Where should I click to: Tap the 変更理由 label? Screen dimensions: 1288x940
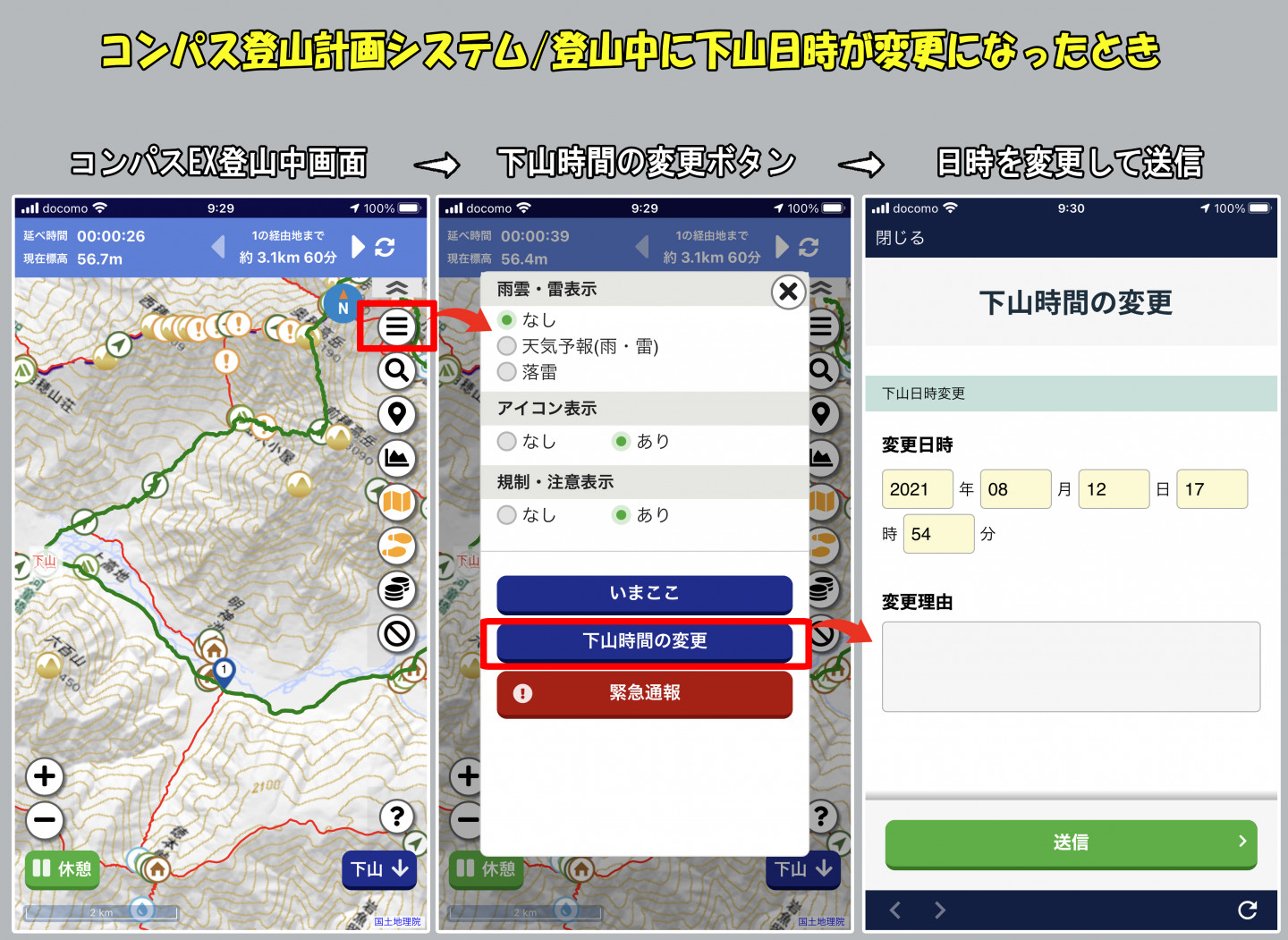917,602
